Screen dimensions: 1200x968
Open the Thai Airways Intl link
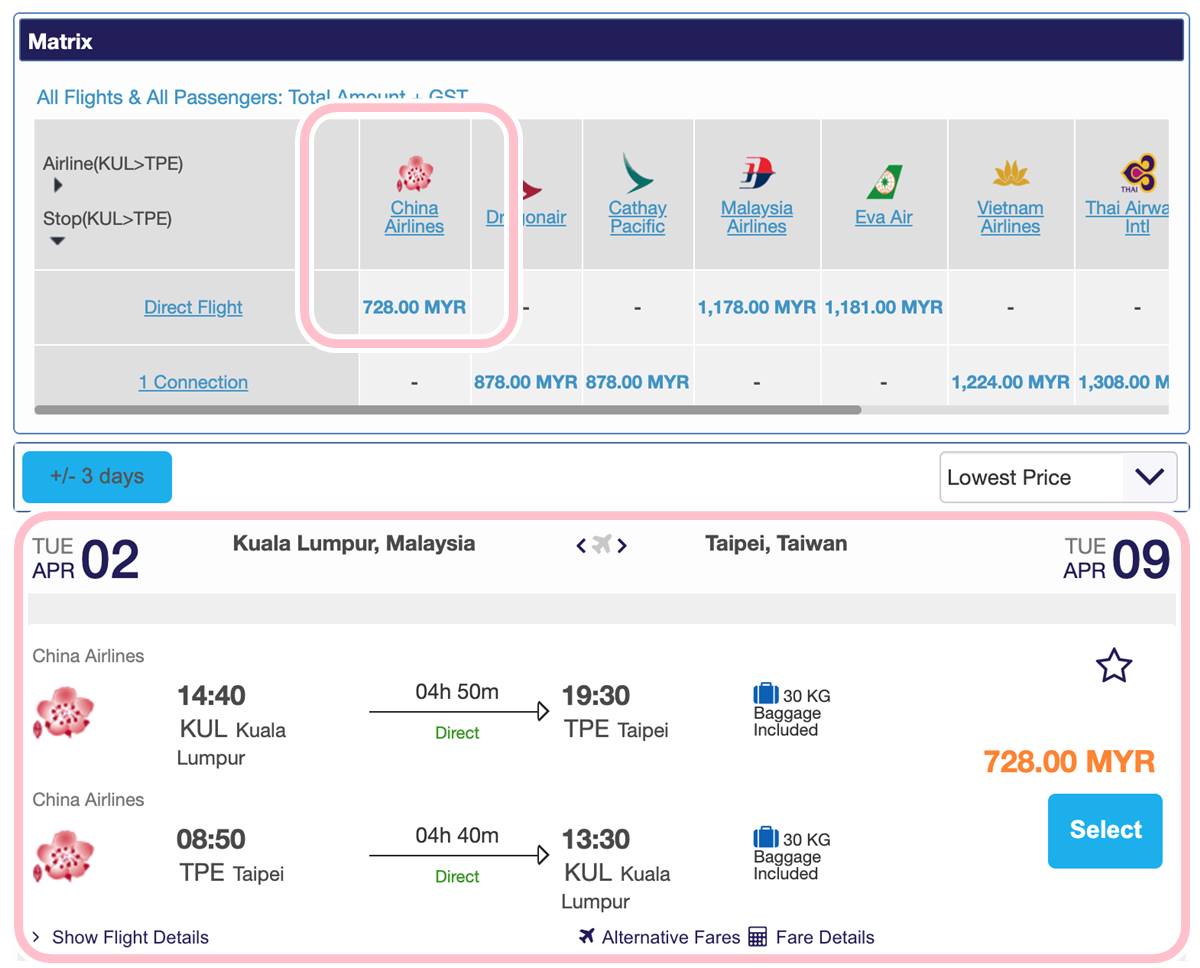(x=1127, y=217)
